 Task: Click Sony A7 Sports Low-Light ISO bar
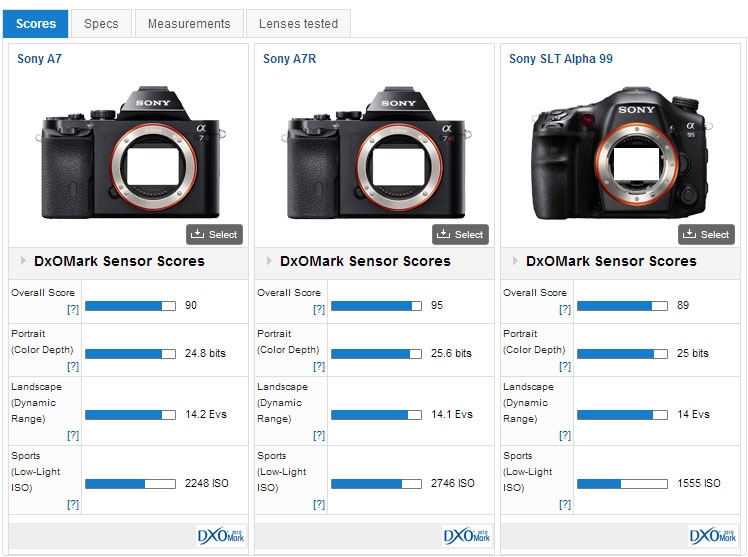point(130,484)
